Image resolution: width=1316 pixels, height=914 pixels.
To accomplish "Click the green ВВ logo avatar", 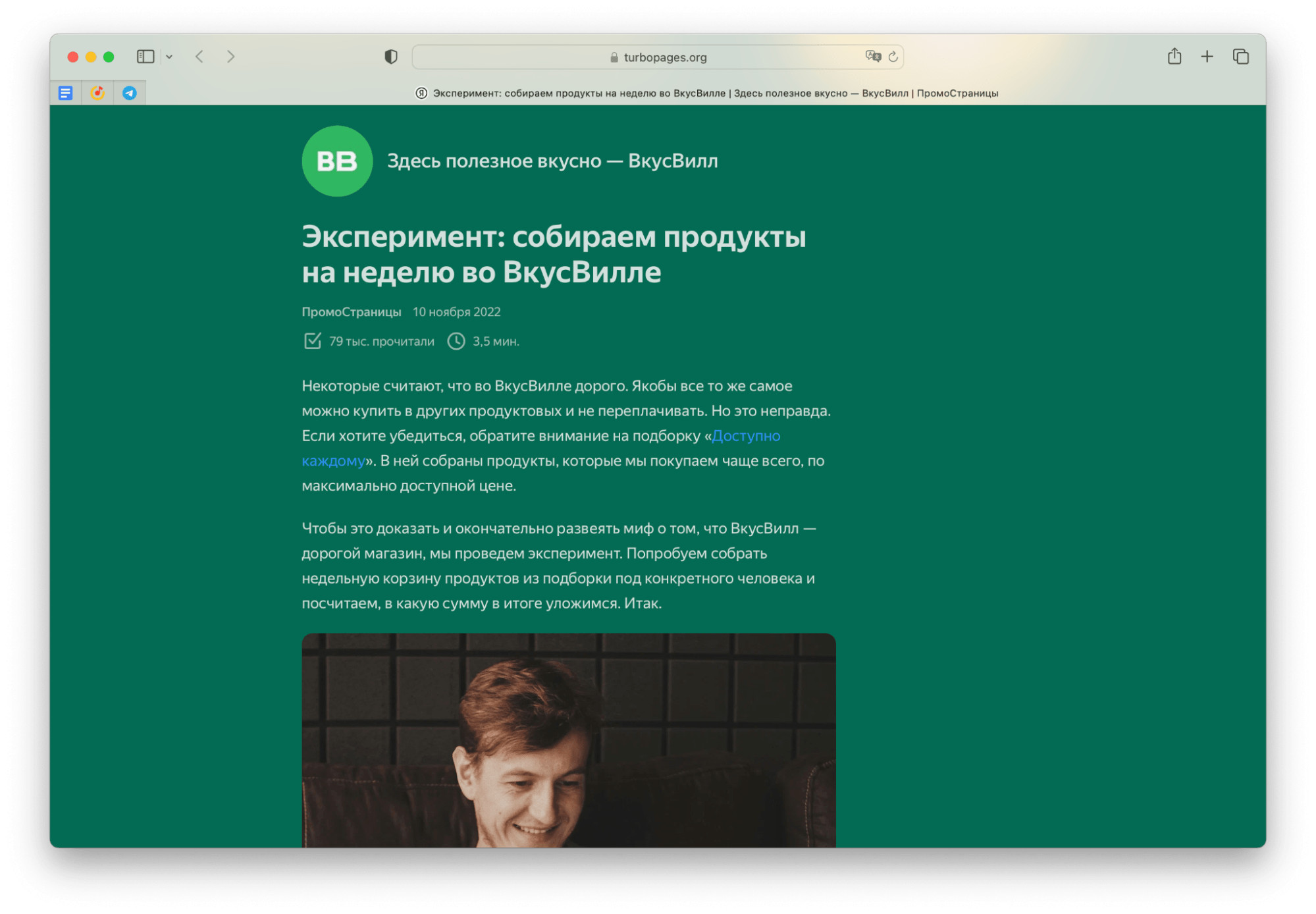I will coord(337,161).
